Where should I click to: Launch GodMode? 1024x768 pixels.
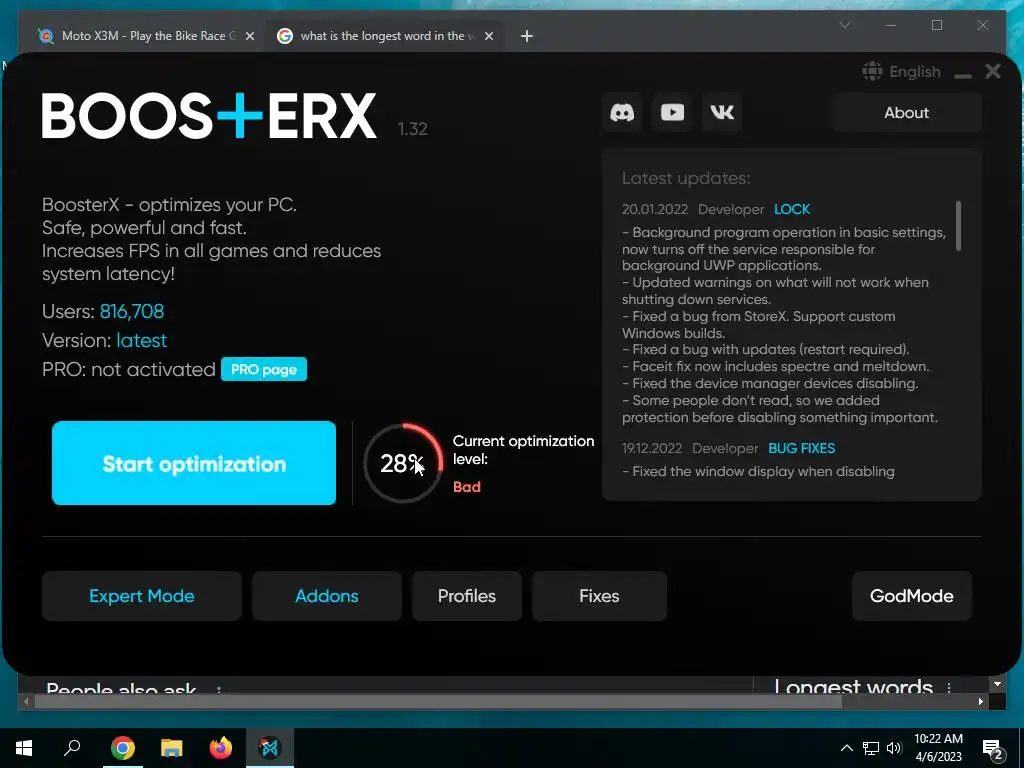(x=912, y=596)
